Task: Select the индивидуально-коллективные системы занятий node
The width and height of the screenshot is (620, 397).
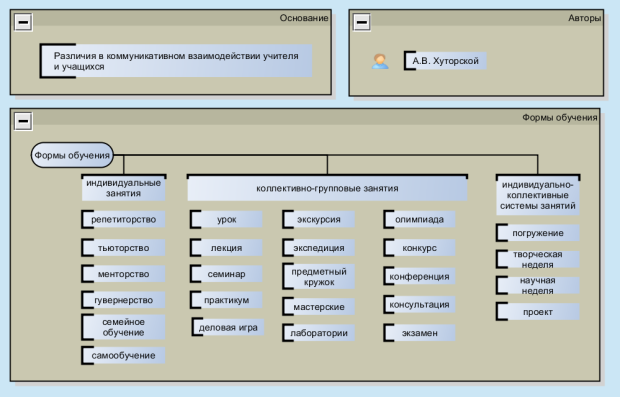Action: 538,195
